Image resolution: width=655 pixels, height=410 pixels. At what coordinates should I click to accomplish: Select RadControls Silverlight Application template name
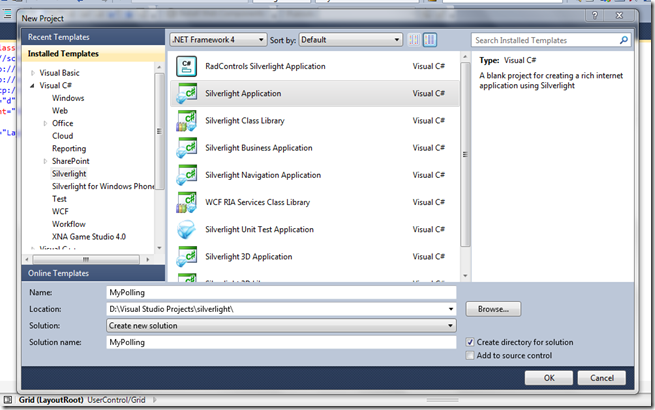tap(265, 66)
